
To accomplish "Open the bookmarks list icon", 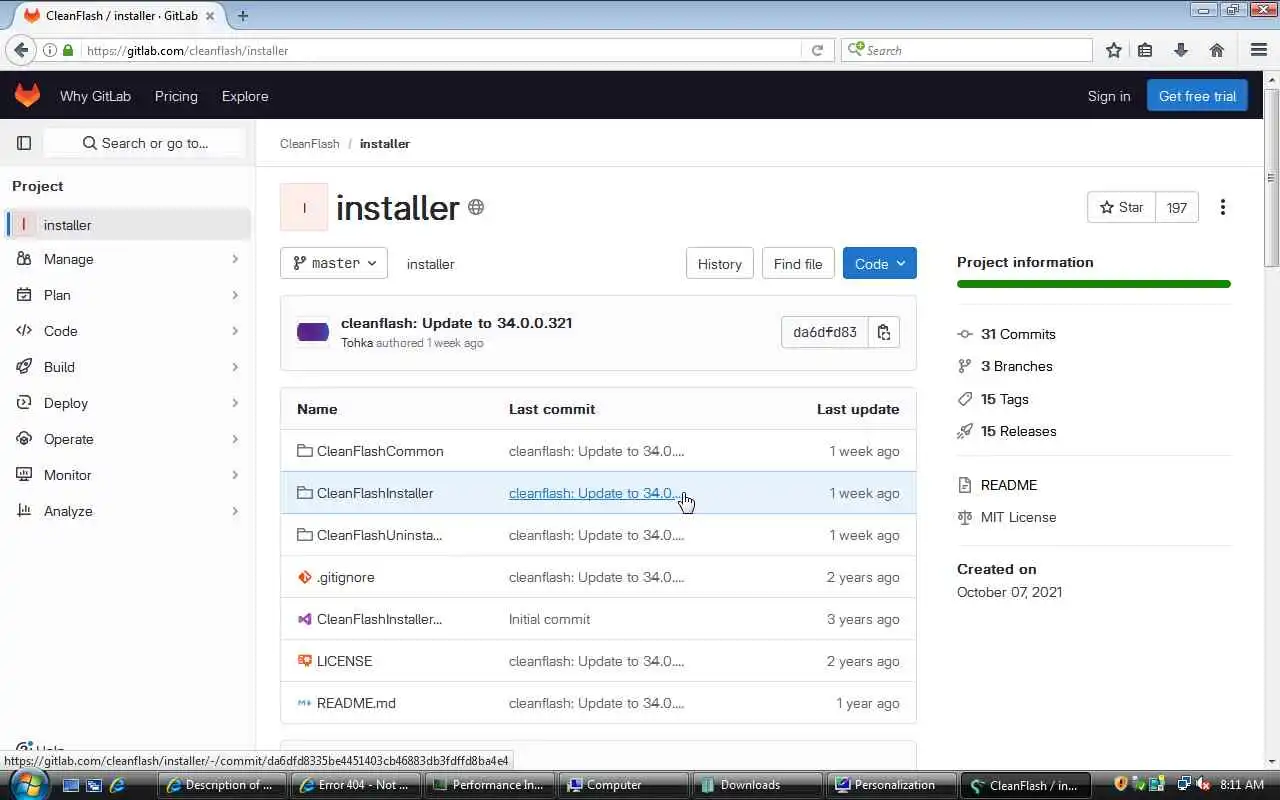I will click(1146, 50).
